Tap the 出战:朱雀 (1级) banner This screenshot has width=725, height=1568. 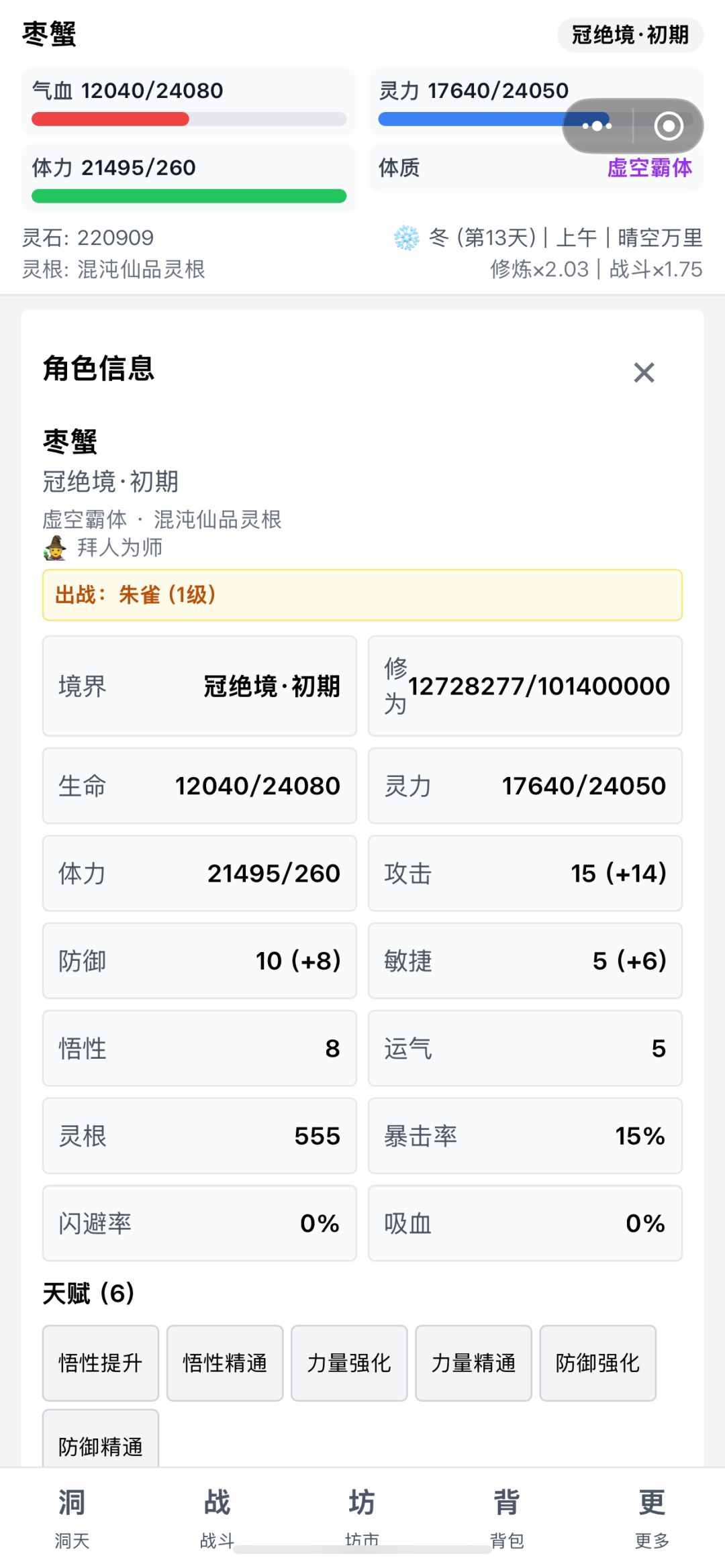362,595
